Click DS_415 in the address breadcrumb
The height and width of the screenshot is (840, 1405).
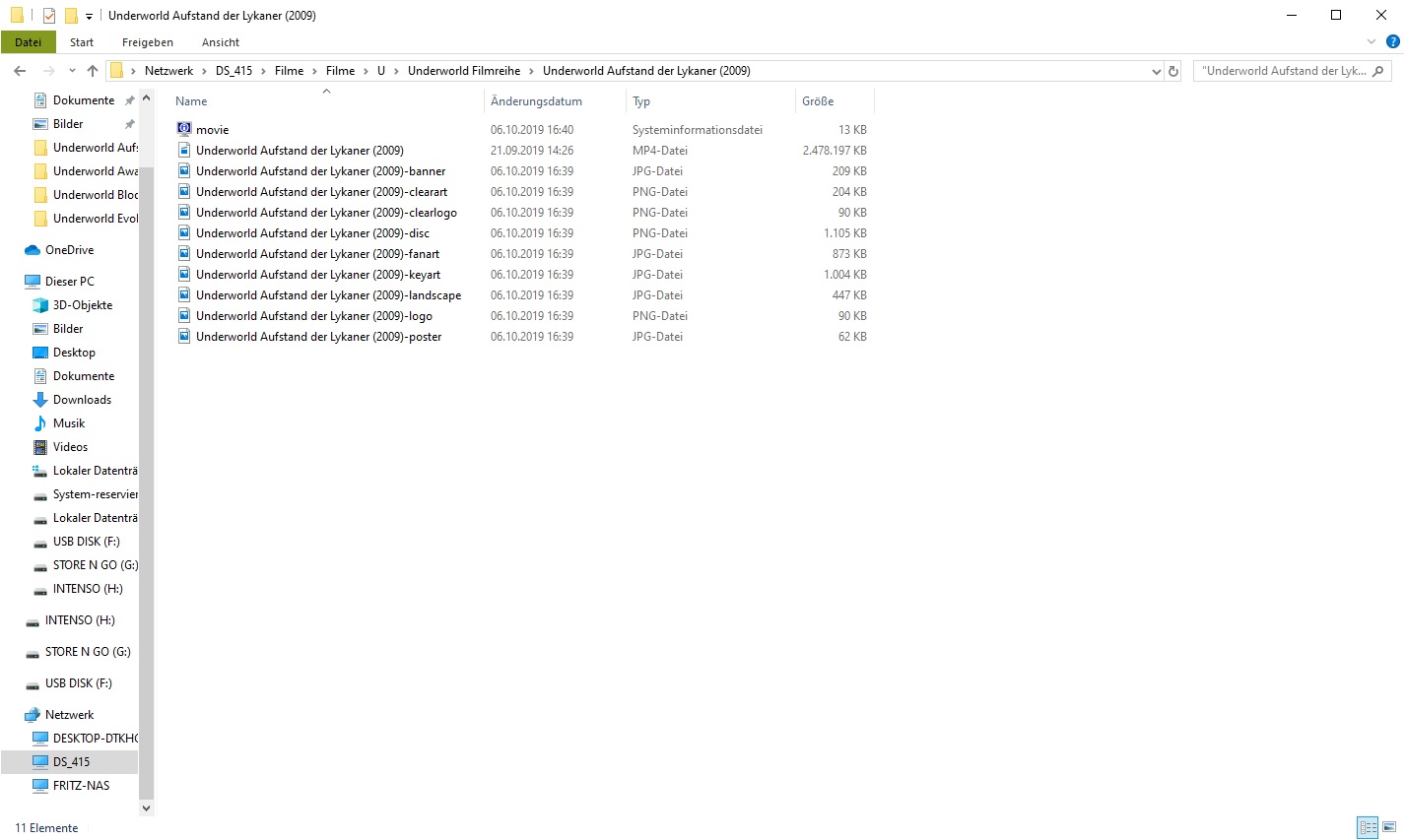[234, 71]
